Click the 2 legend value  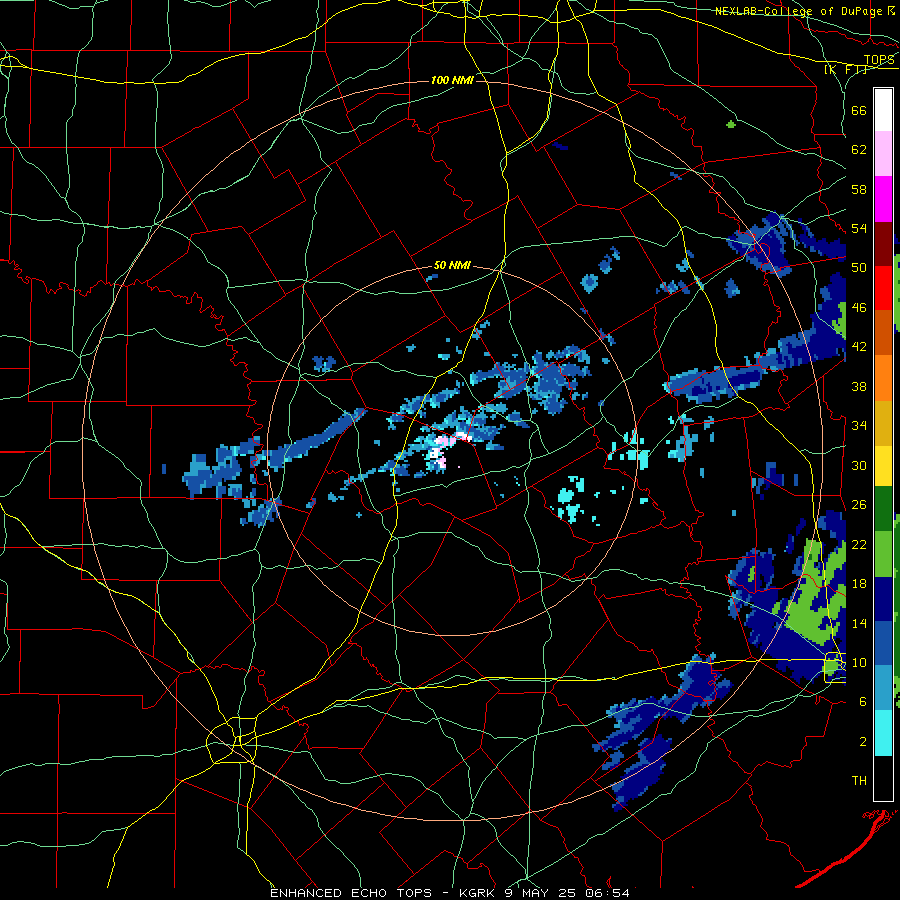click(863, 742)
